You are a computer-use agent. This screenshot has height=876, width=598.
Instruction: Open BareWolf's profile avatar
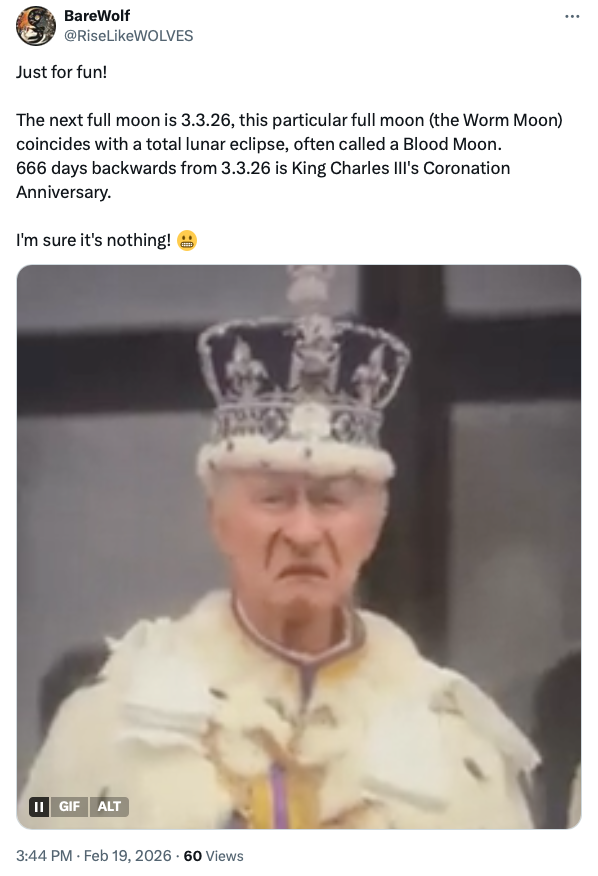coord(36,26)
